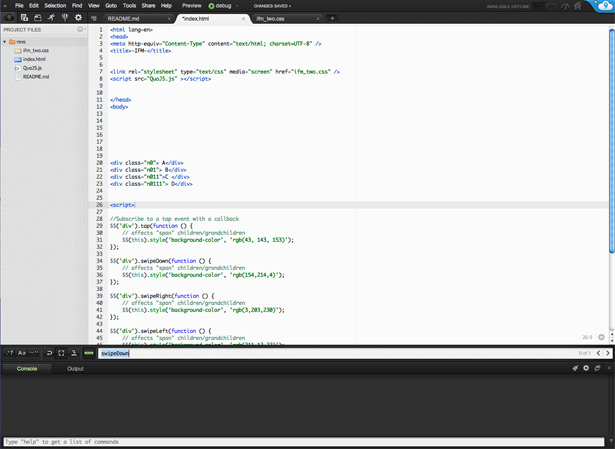
Task: Select QuoJS.js in the file tree
Action: click(30, 67)
